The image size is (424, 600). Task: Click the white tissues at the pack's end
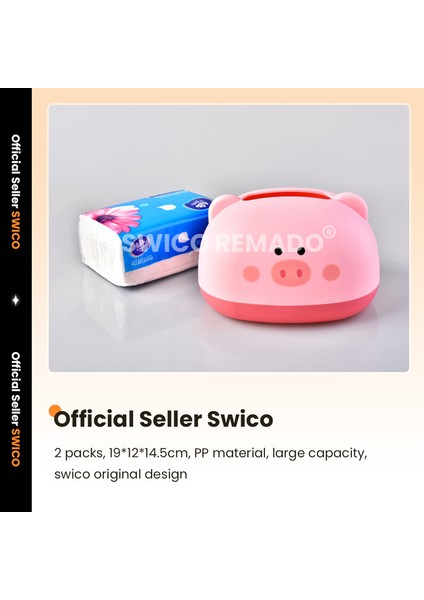[101, 251]
